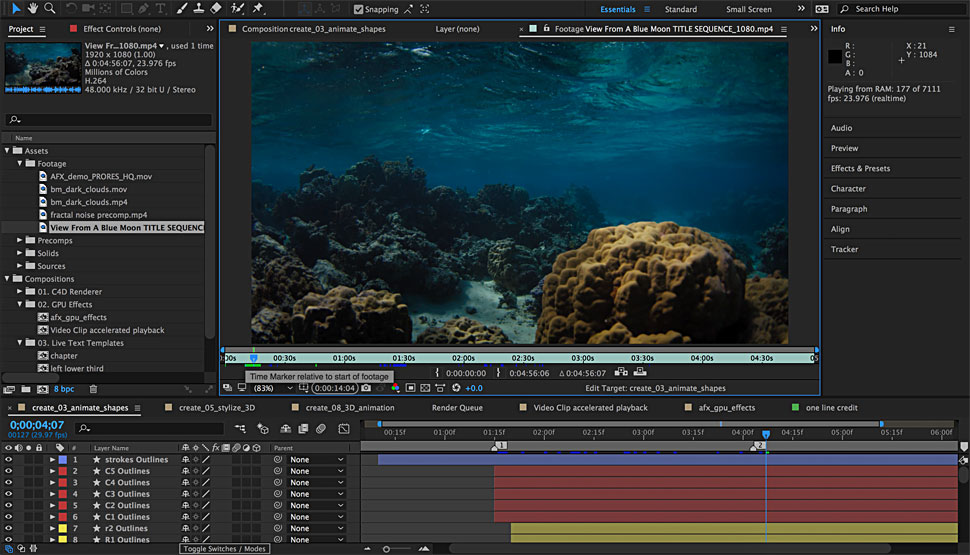Switch to the Standard workspace
This screenshot has width=970, height=555.
(x=680, y=9)
